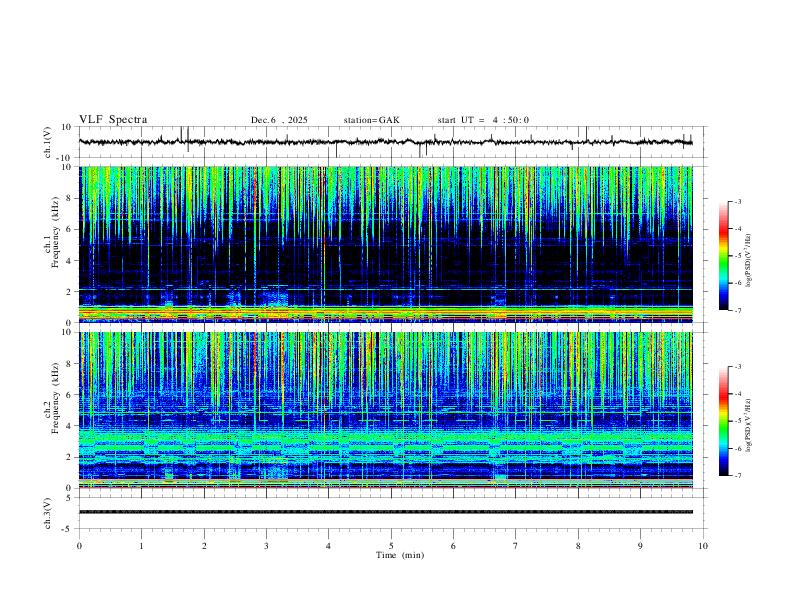
Task: Select the time axis tick label '0'
Action: tap(79, 546)
